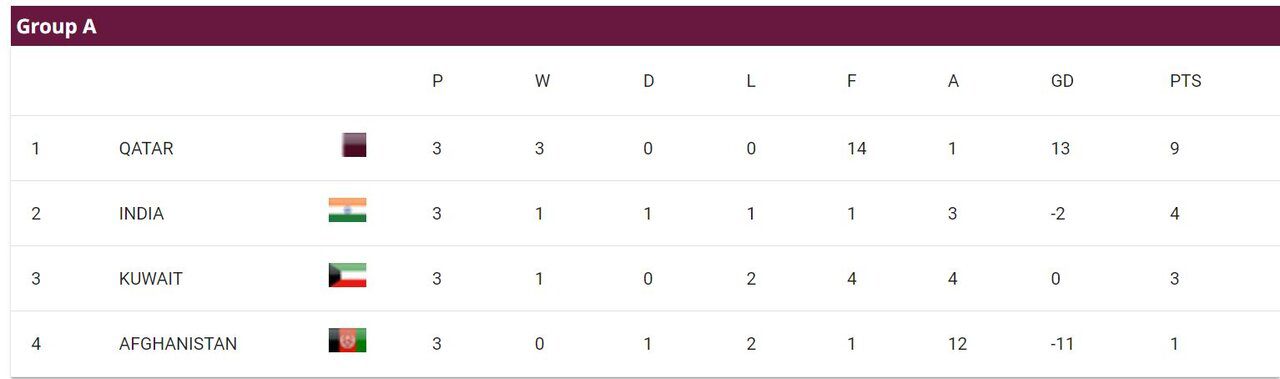Viewport: 1280px width, 379px height.
Task: Open the QATAR team name
Action: [x=146, y=148]
